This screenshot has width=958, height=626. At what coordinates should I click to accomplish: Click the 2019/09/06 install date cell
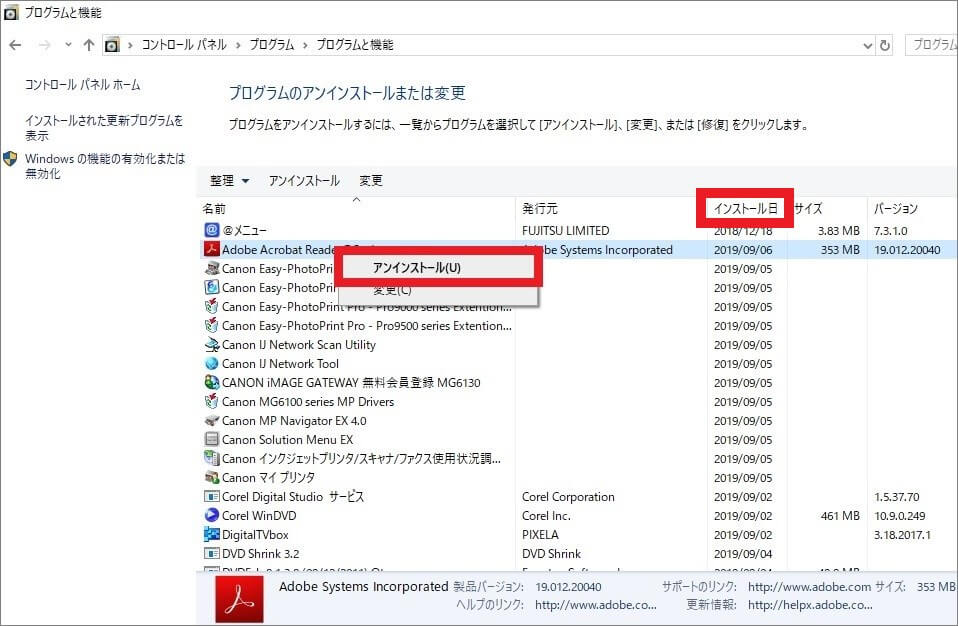tap(743, 250)
